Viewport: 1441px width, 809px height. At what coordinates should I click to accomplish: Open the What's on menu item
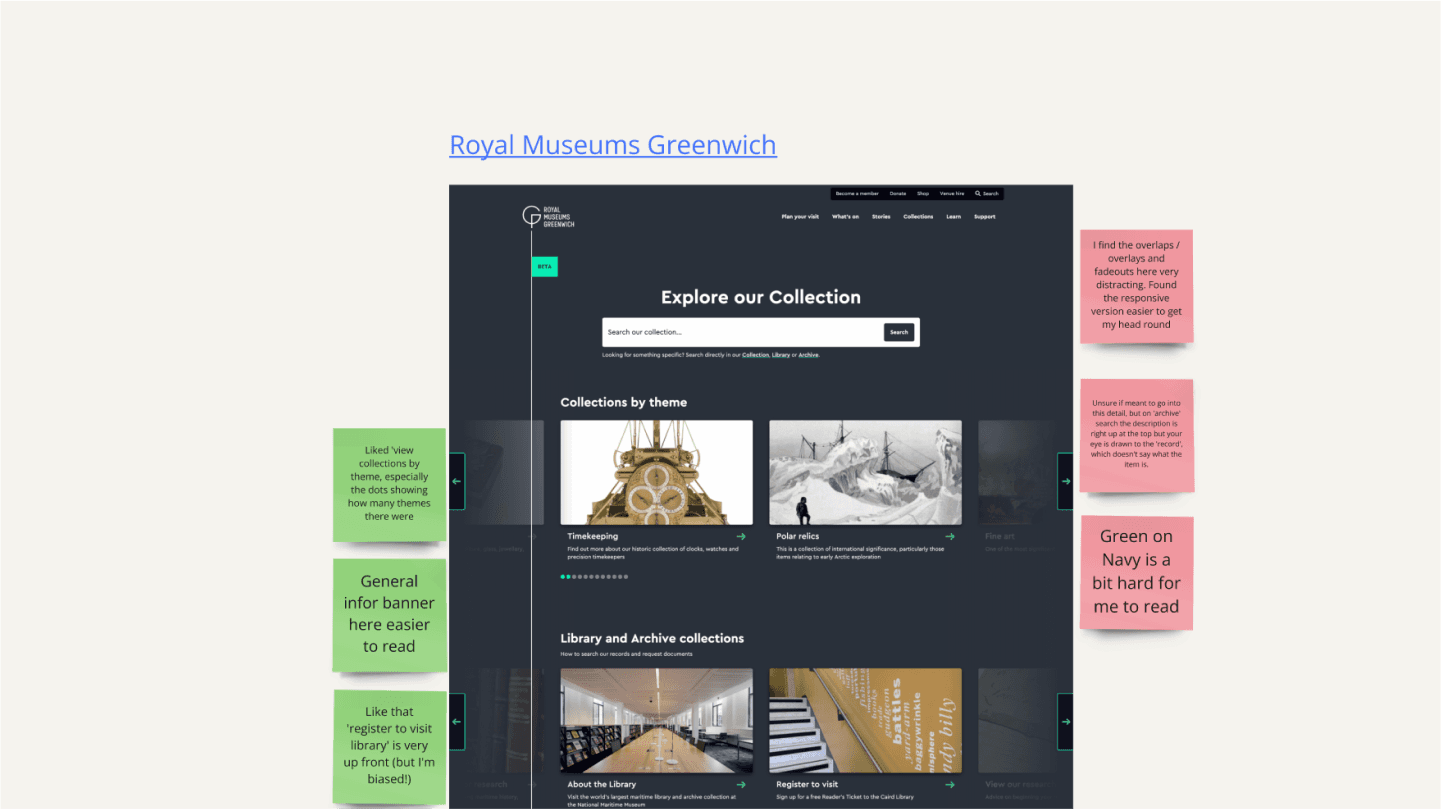tap(845, 217)
